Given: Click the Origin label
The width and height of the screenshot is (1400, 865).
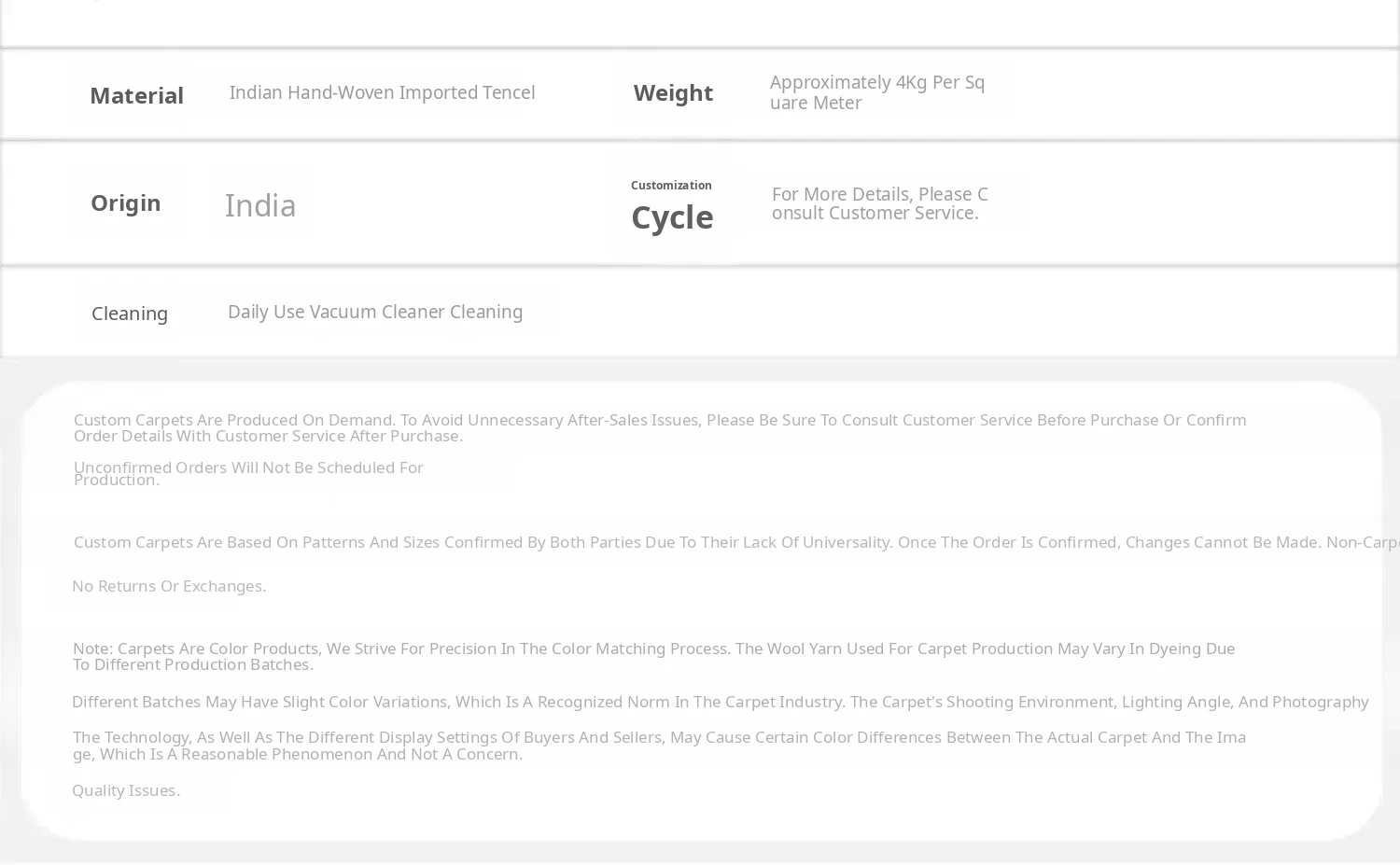Looking at the screenshot, I should click(126, 202).
